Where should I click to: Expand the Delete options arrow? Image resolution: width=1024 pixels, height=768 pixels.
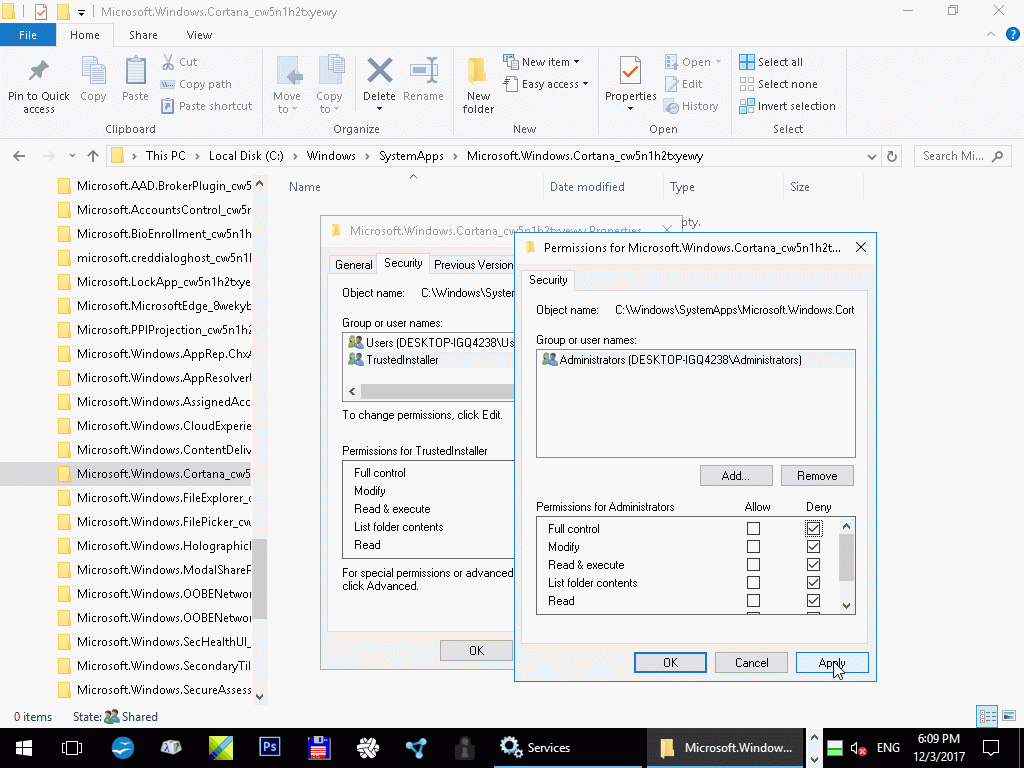(x=379, y=109)
